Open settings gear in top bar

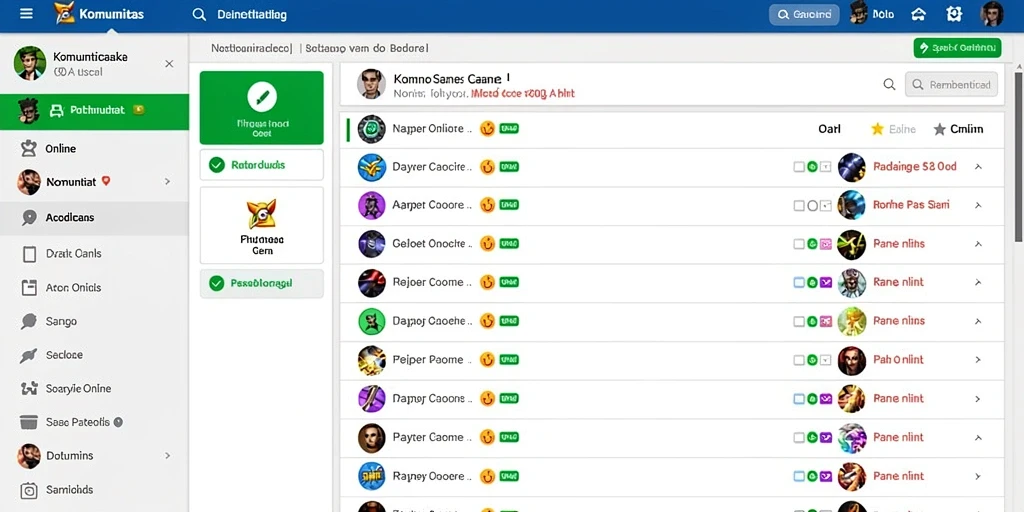click(954, 14)
